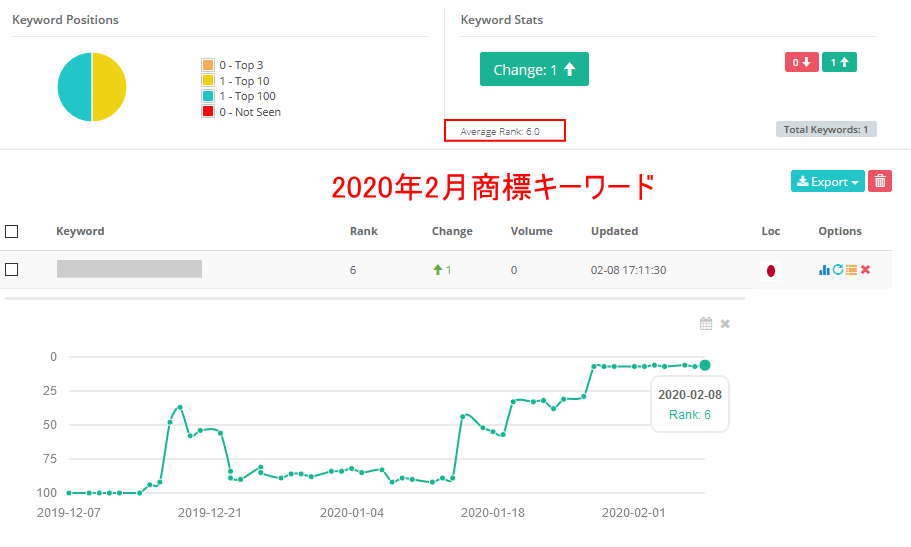The image size is (911, 547).
Task: Click the large 2020-02-08 data point on chart
Action: point(705,365)
